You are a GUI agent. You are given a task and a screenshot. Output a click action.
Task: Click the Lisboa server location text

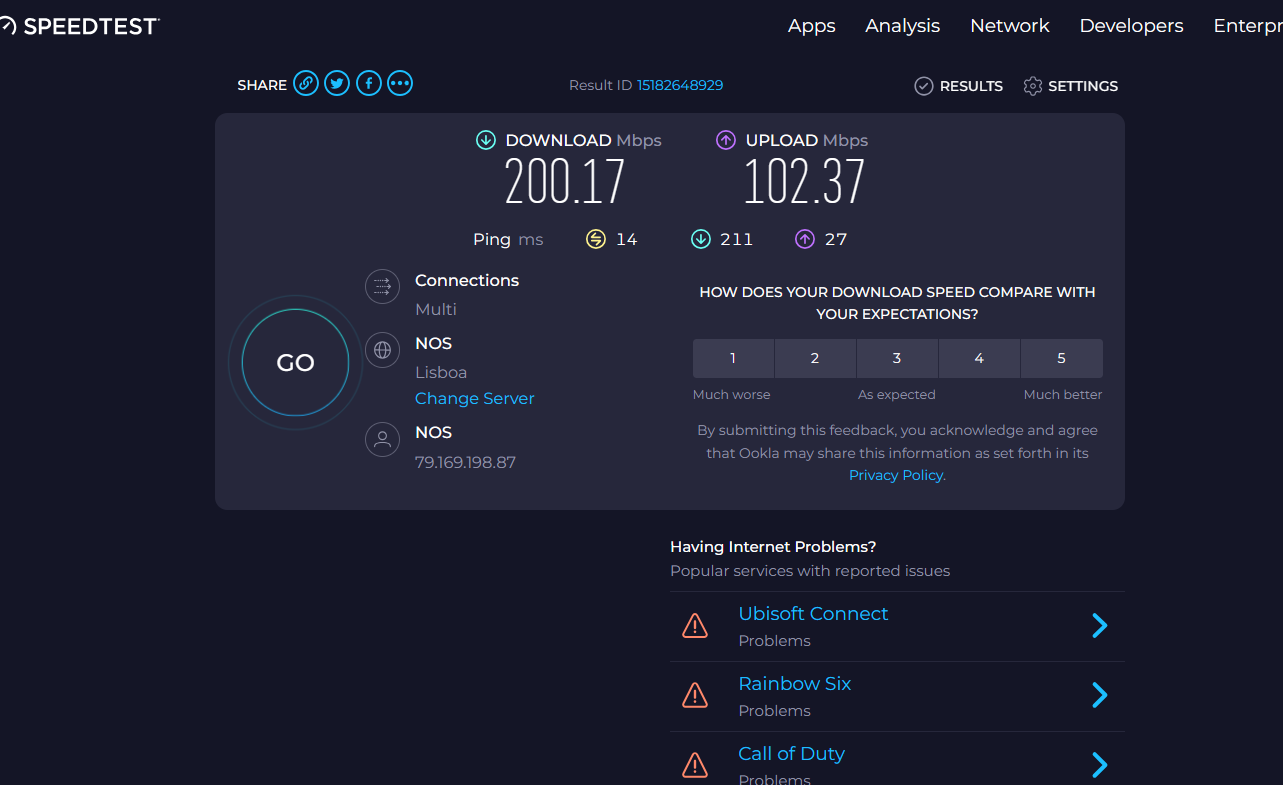(441, 372)
